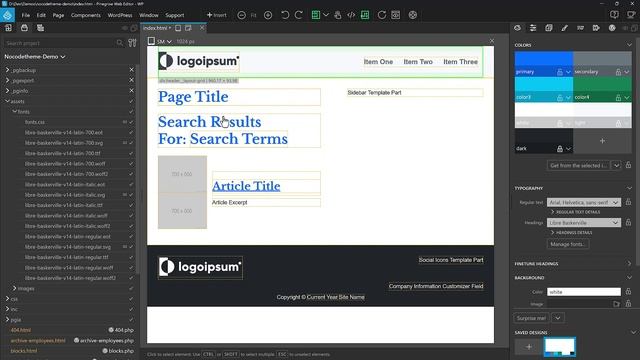Open the Edit menu
Viewport: 640px width, 360px height.
[41, 15]
